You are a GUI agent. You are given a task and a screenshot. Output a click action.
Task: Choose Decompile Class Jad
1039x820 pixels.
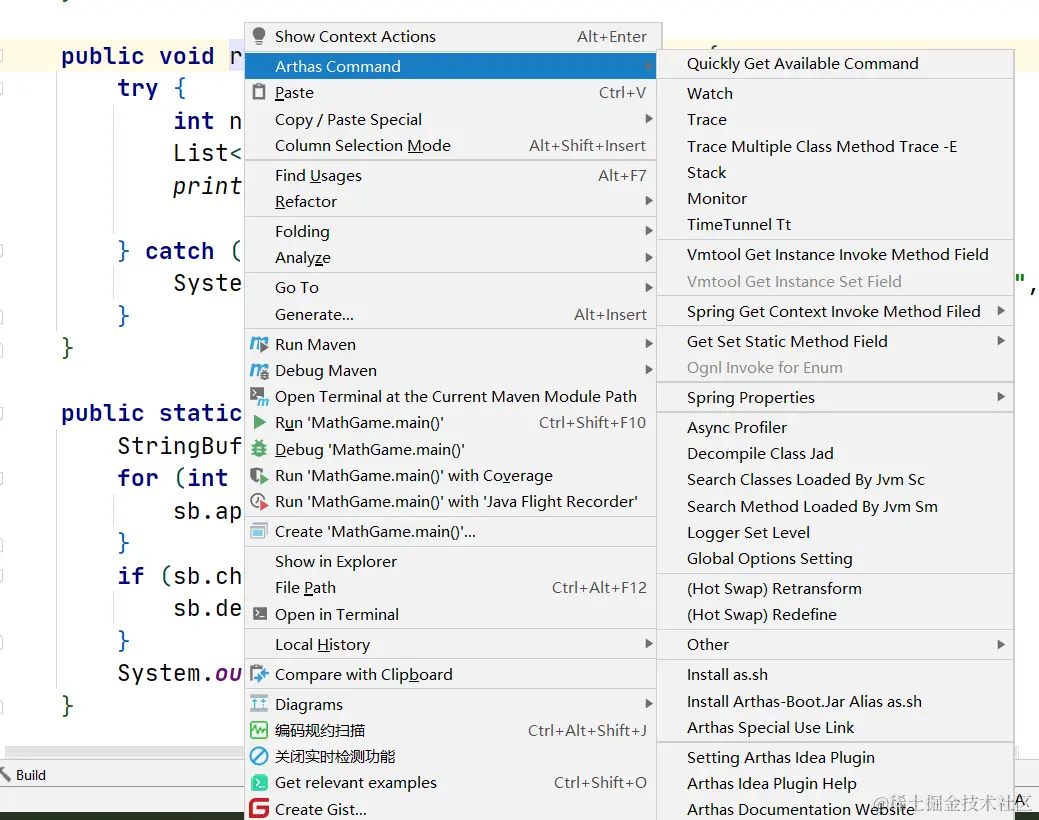pyautogui.click(x=836, y=453)
